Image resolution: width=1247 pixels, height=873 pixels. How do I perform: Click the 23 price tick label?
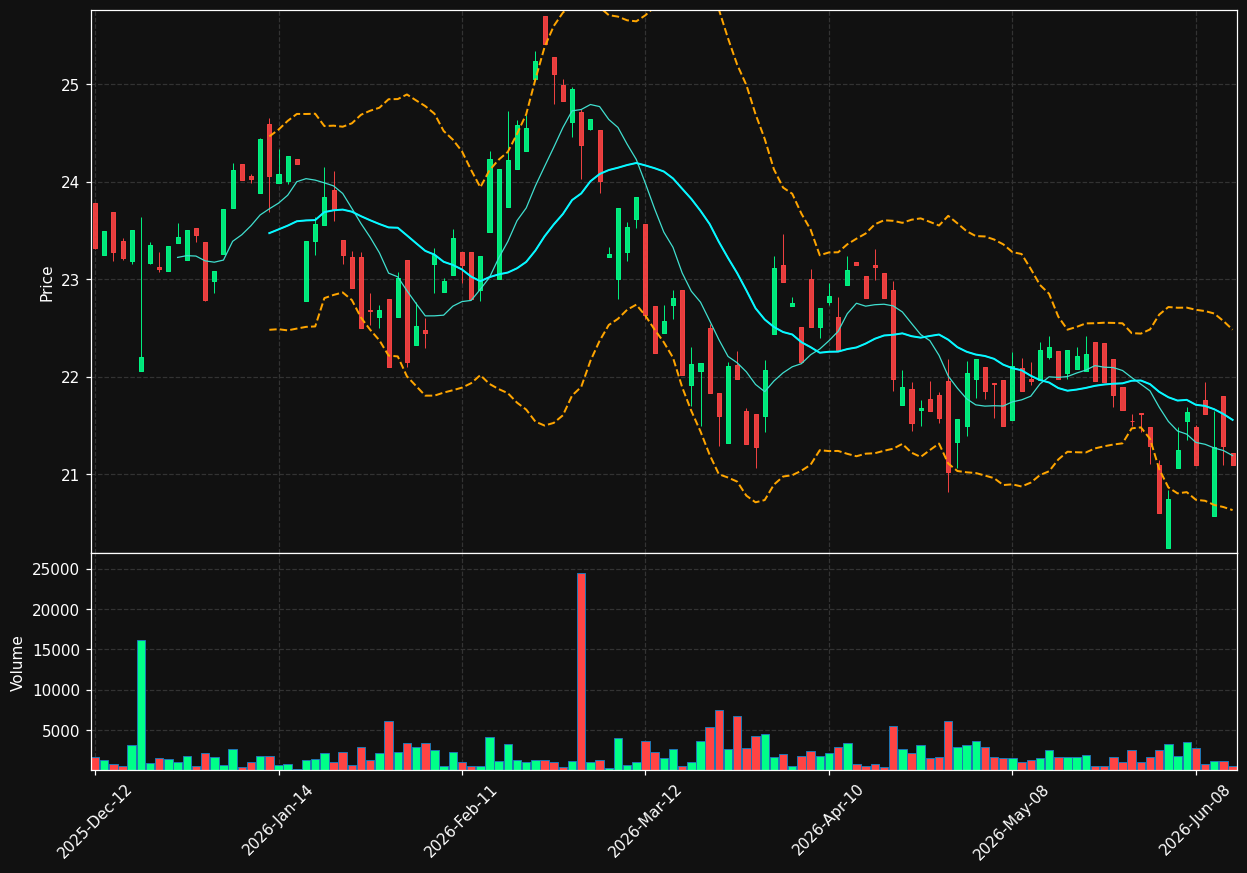click(68, 280)
